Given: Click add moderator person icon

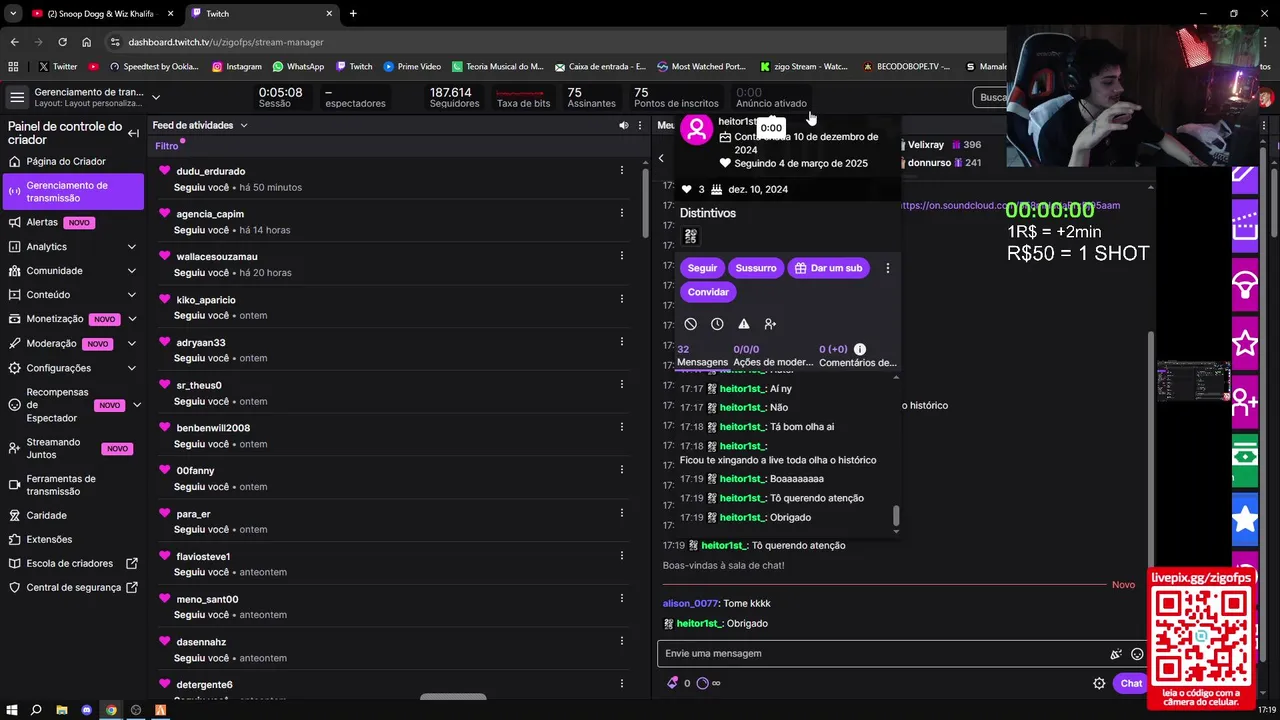Looking at the screenshot, I should 770,324.
